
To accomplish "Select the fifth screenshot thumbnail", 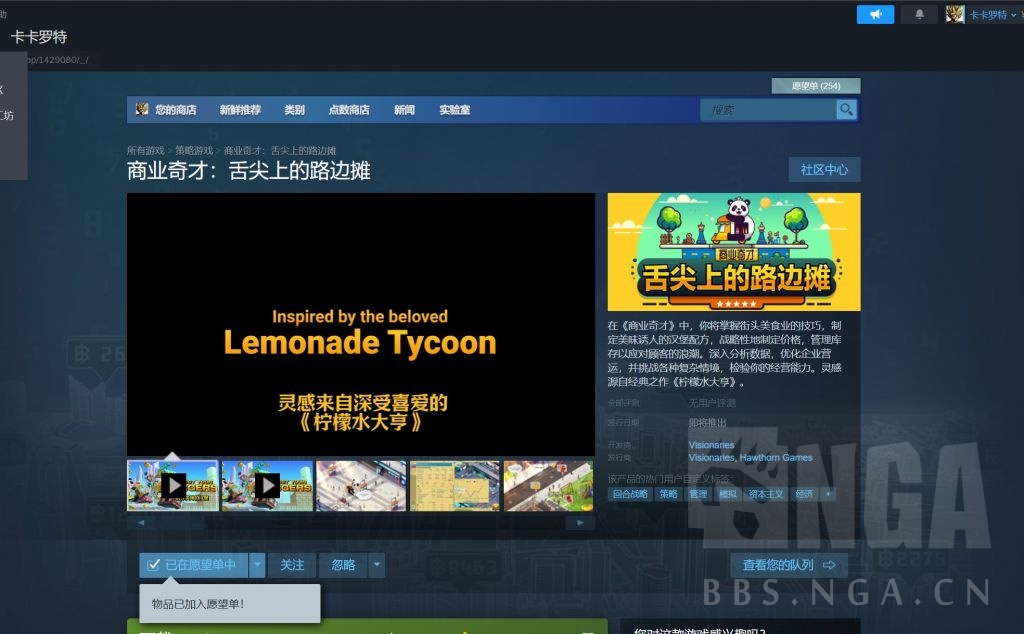I will [549, 486].
